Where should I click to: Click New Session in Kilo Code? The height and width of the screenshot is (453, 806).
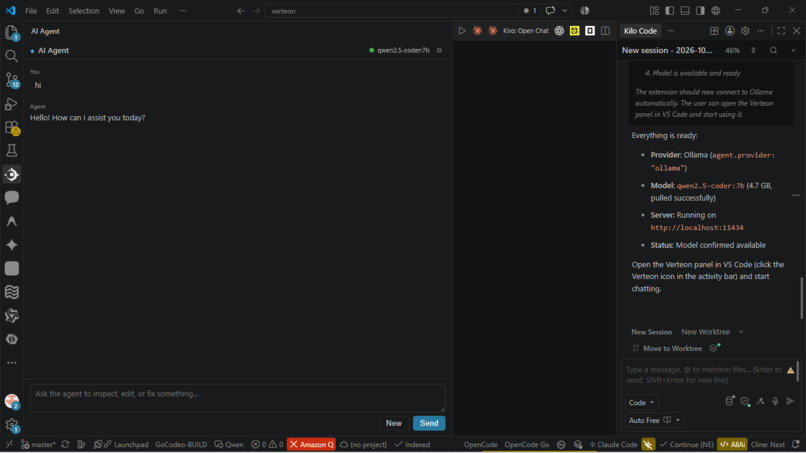651,332
